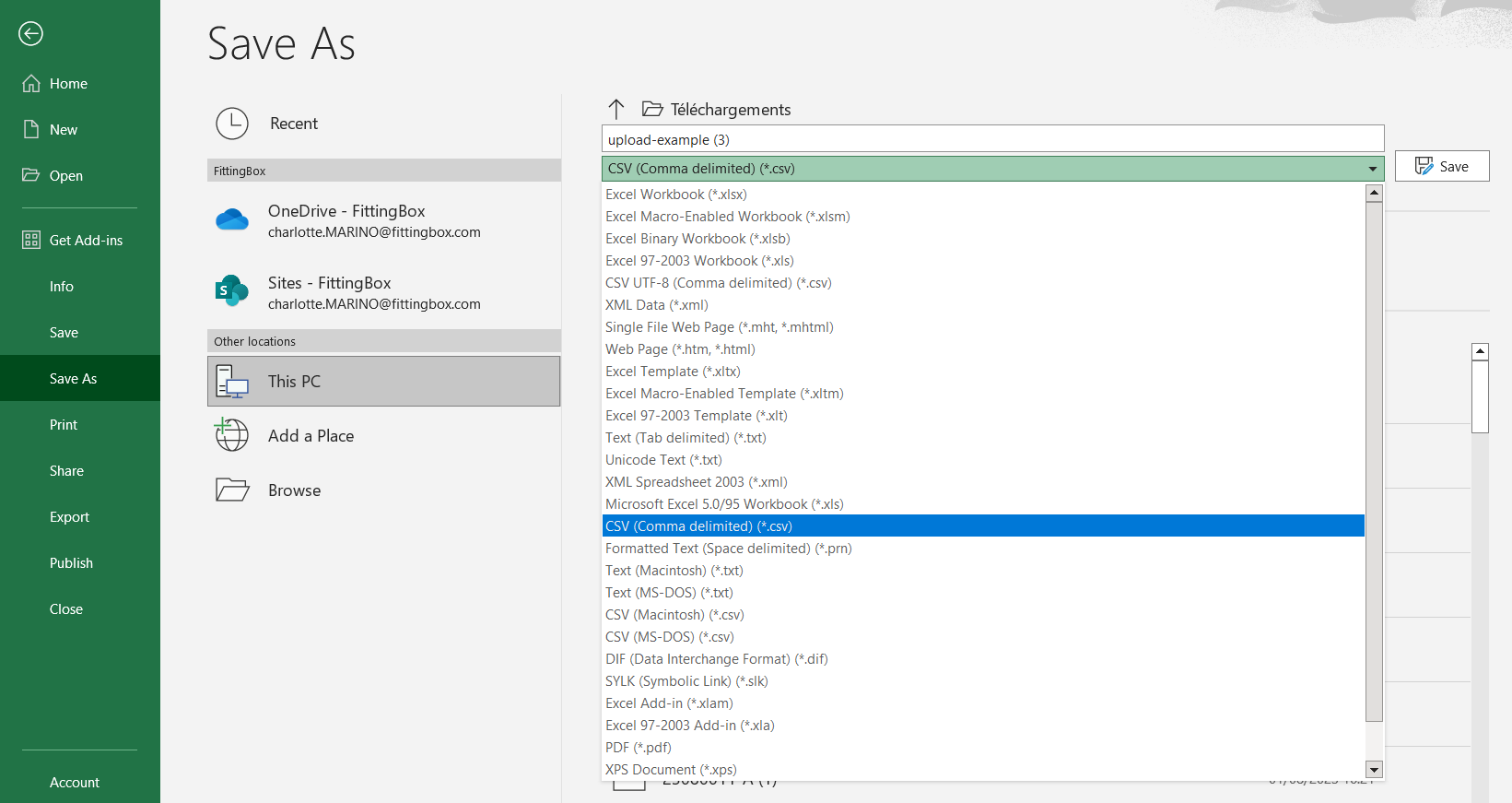Image resolution: width=1512 pixels, height=803 pixels.
Task: Click the SharePoint Sites icon
Action: (x=232, y=291)
